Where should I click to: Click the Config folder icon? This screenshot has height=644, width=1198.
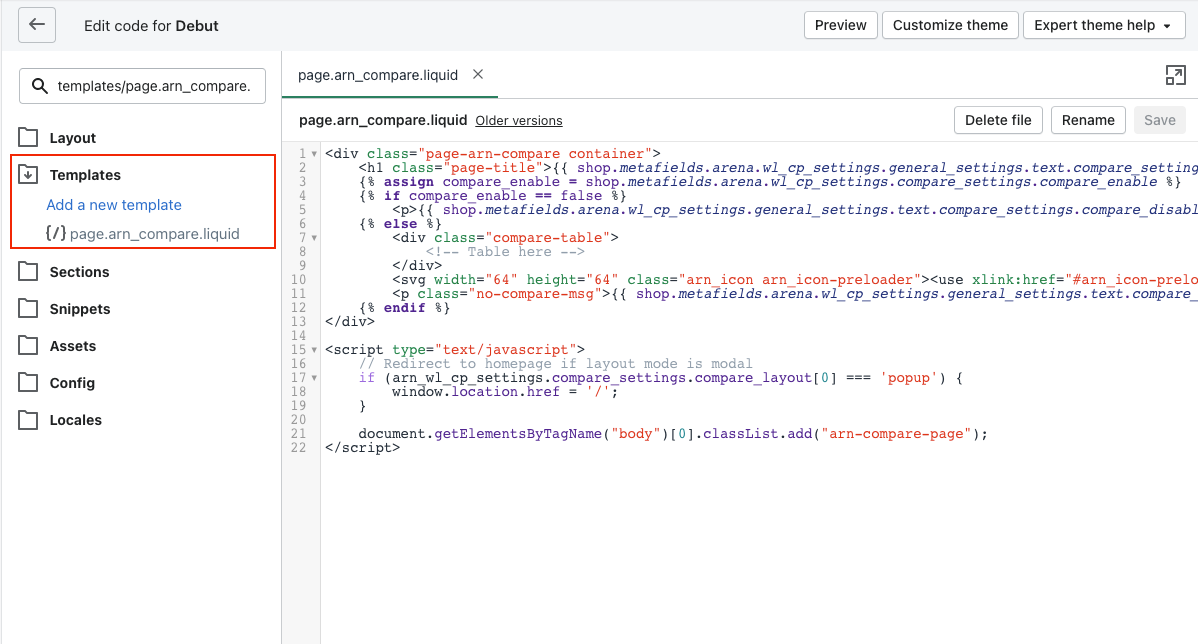coord(28,382)
